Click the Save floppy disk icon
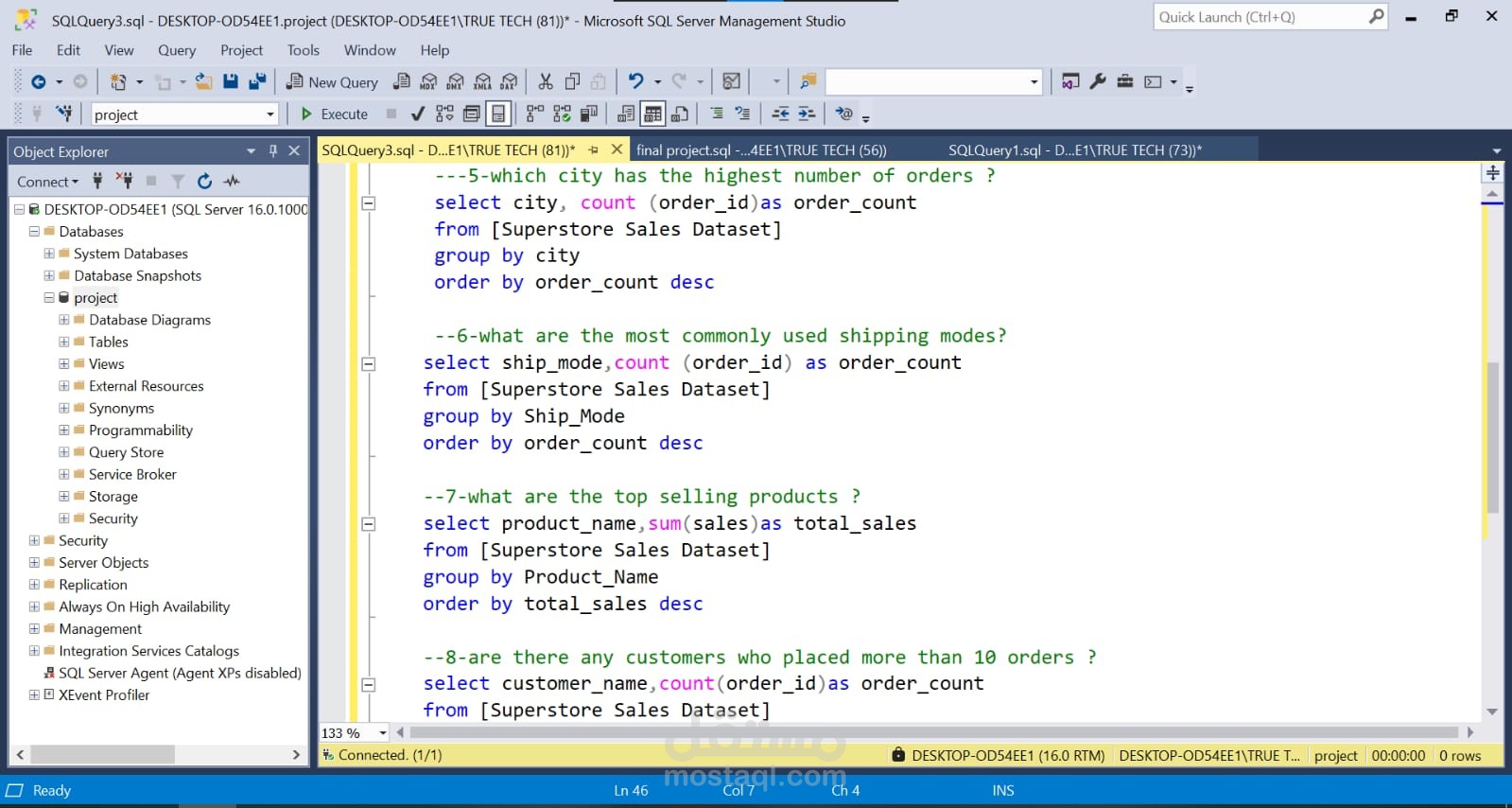Image resolution: width=1512 pixels, height=808 pixels. click(x=230, y=82)
